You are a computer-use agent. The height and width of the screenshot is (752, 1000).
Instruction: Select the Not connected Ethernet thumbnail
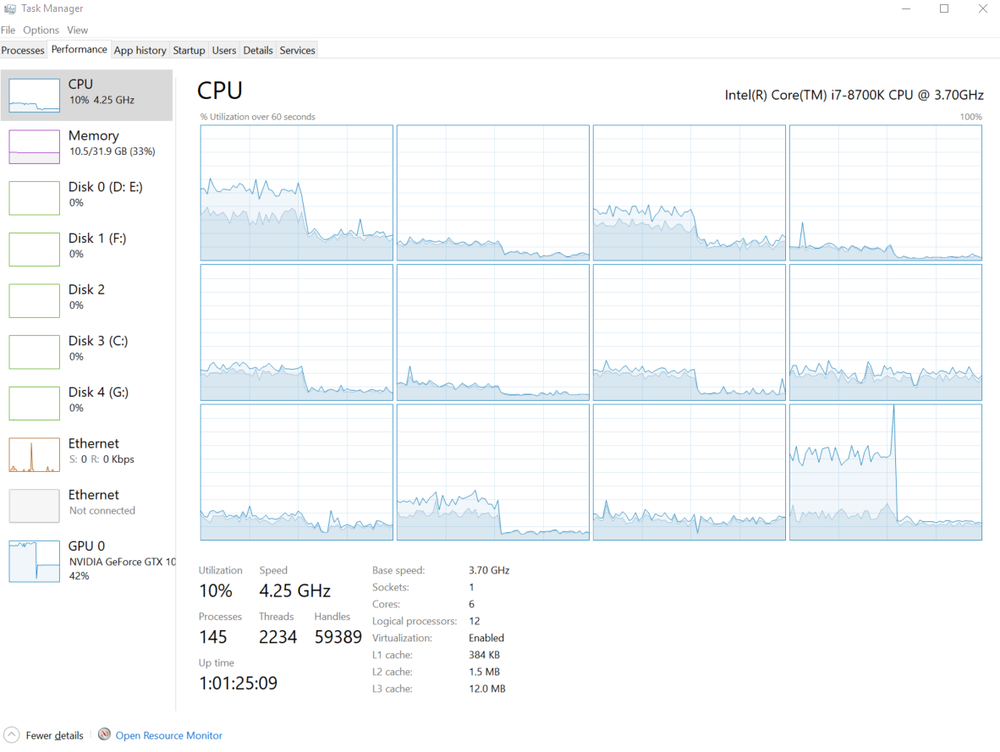(x=34, y=506)
